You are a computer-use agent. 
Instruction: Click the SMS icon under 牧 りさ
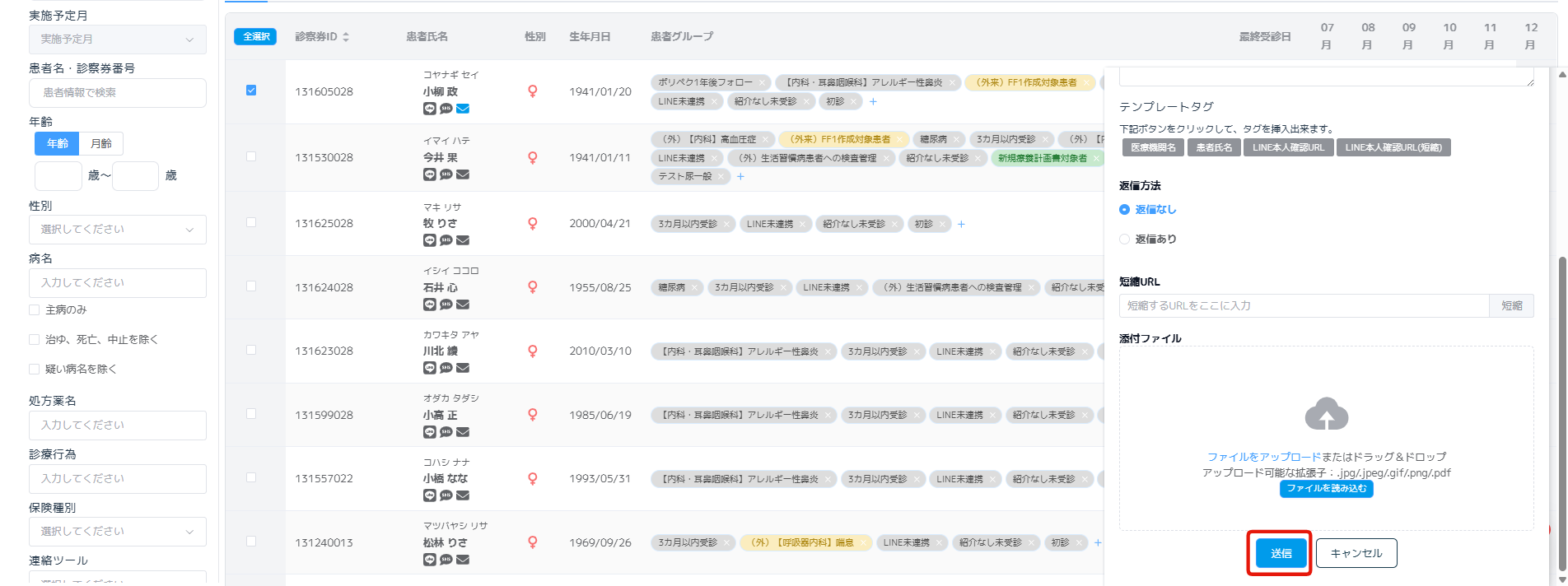point(446,240)
